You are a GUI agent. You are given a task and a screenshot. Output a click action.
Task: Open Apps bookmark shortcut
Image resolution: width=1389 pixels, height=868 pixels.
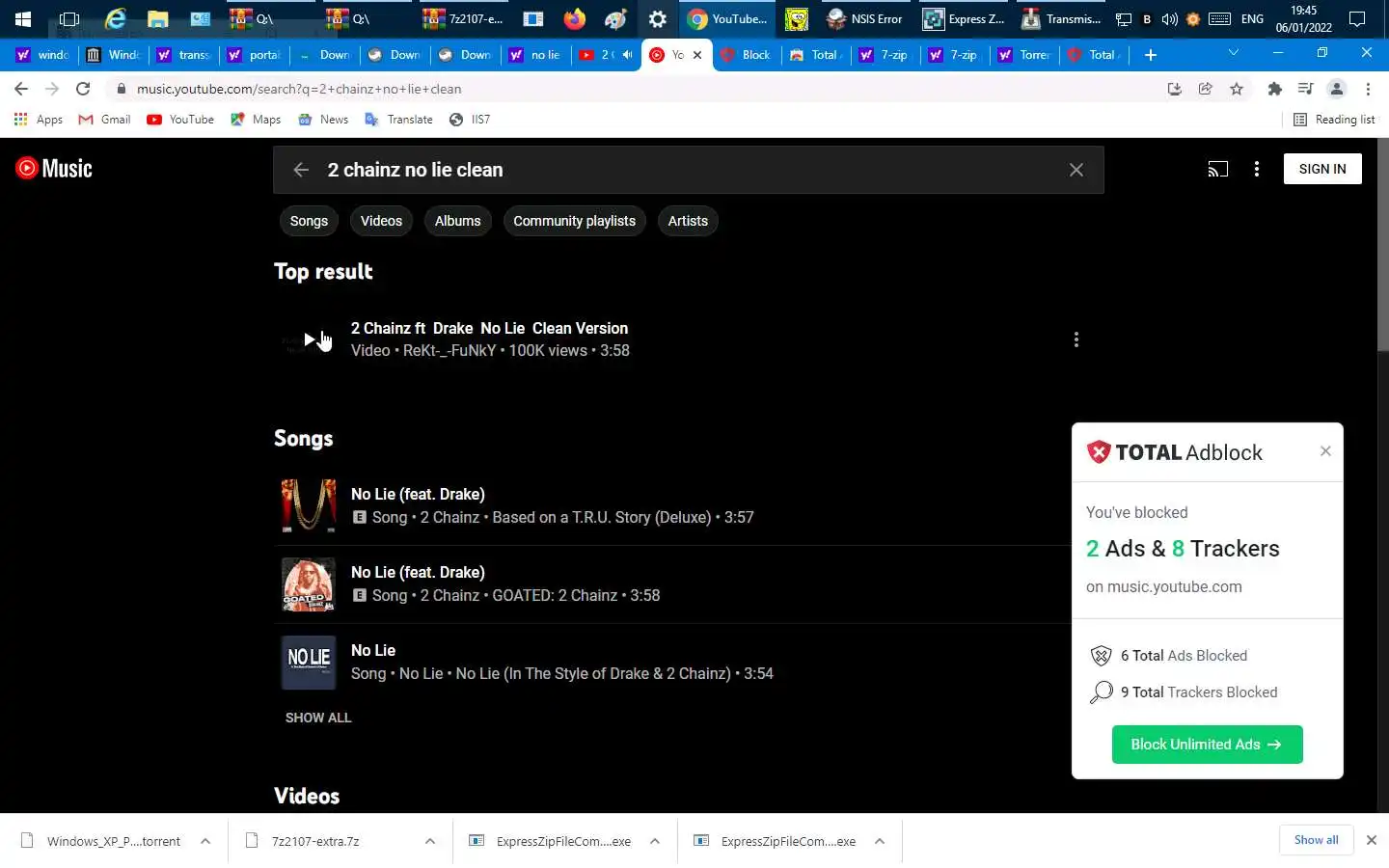[39, 120]
